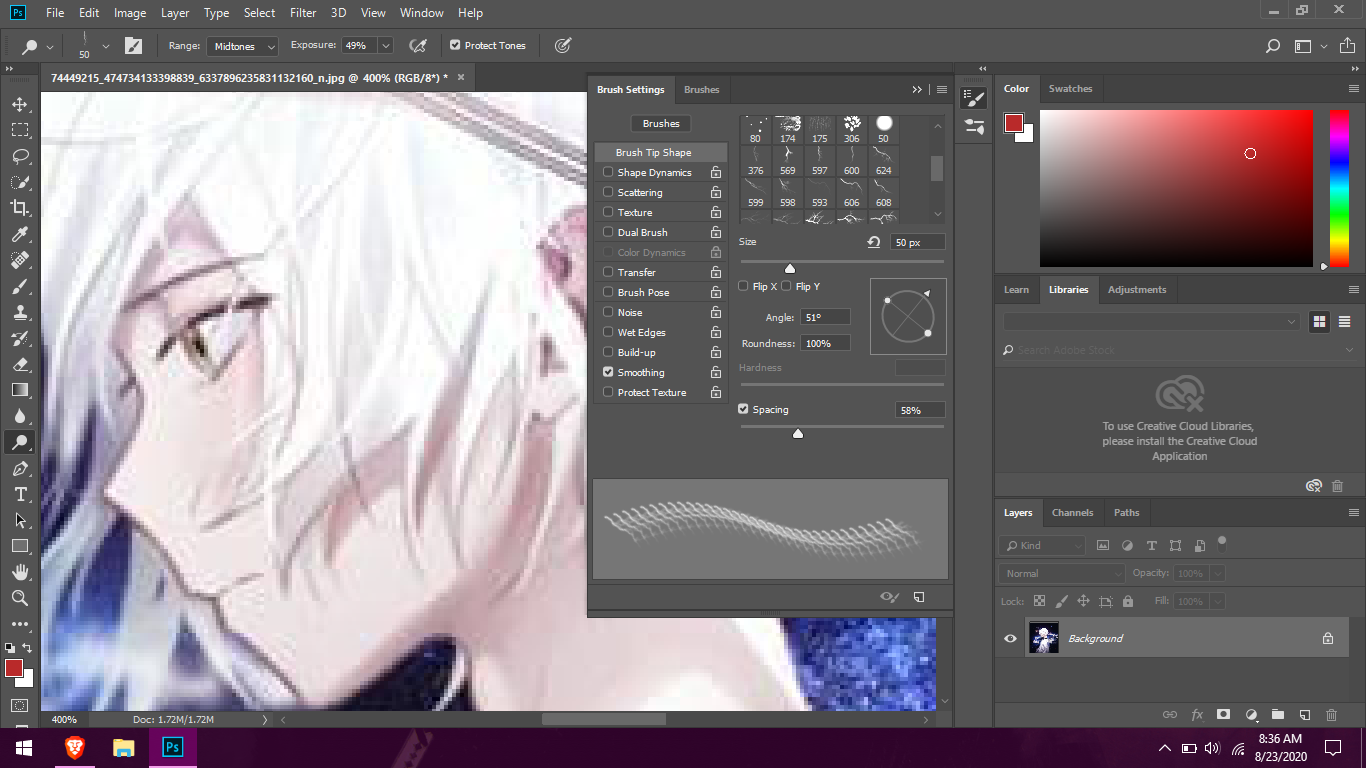This screenshot has height=768, width=1366.
Task: Switch to the Channels tab
Action: [x=1072, y=512]
